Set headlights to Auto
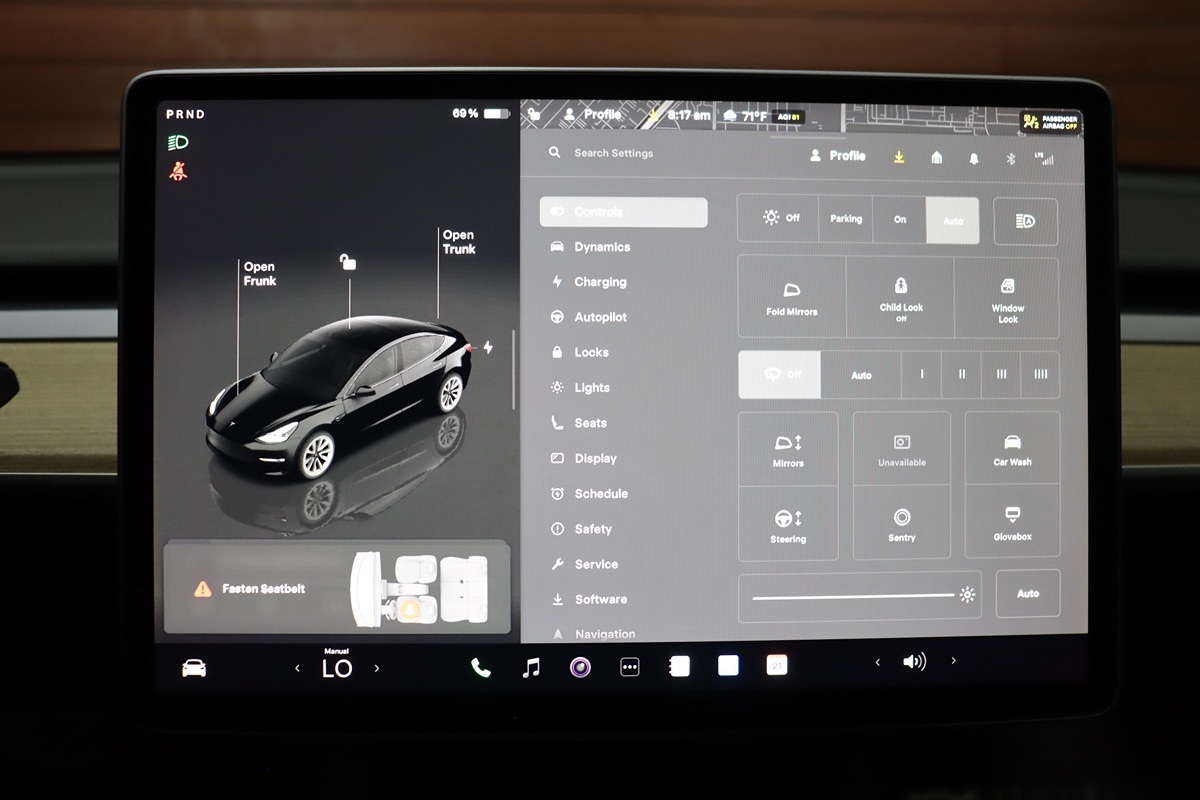Screen dimensions: 1200x800 [952, 219]
